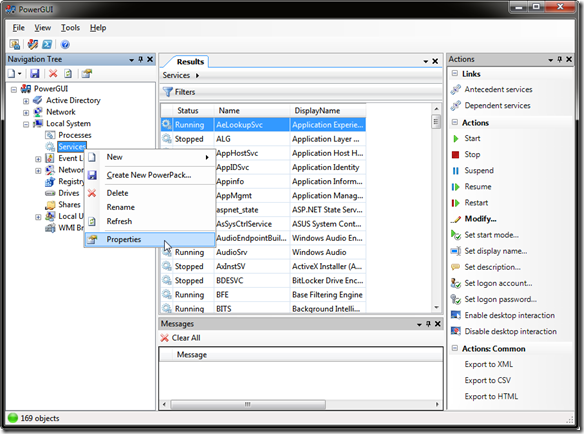Screen dimensions: 584x434
Task: Click the save icon in Navigation Tree toolbar
Action: coord(35,74)
